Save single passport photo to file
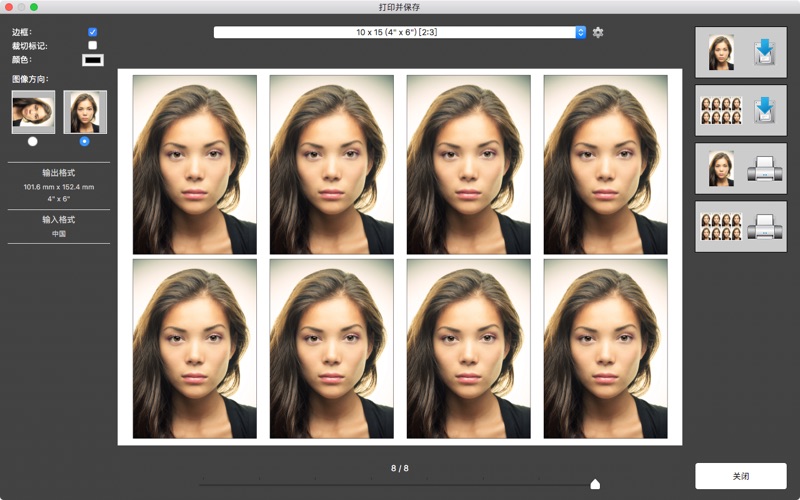 click(740, 53)
